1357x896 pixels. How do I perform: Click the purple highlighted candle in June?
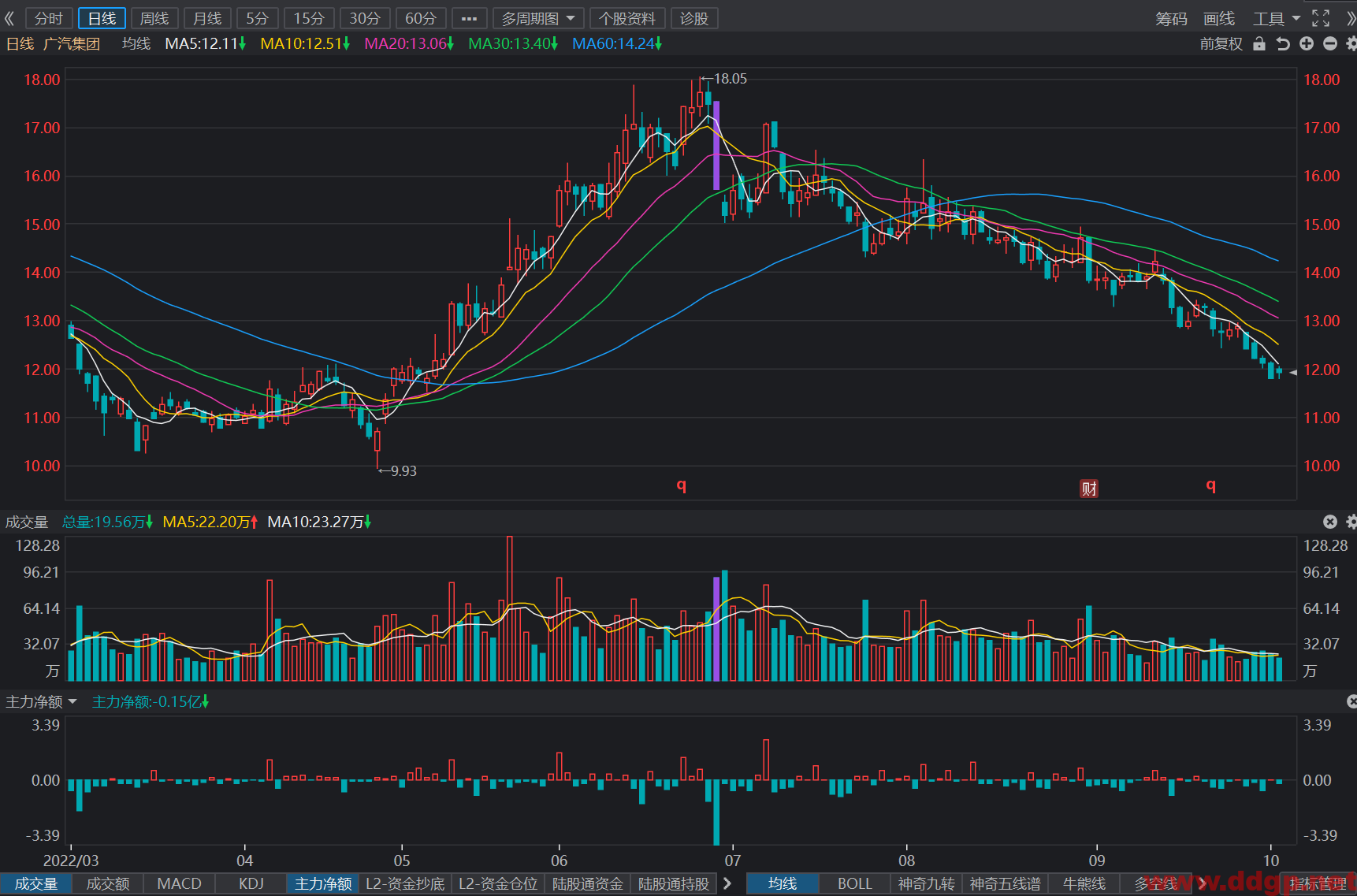716,145
